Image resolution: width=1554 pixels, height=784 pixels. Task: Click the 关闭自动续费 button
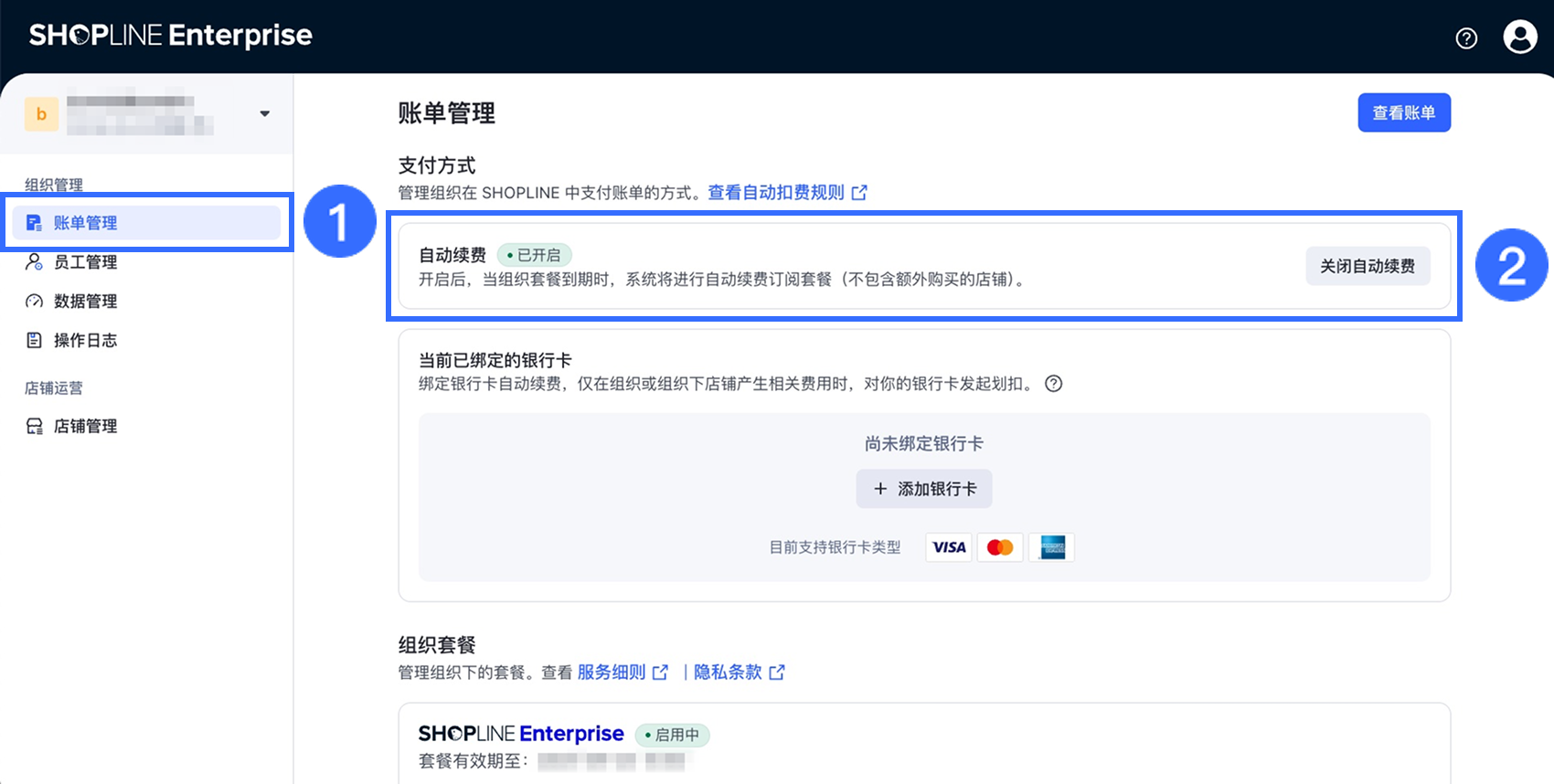click(x=1368, y=266)
